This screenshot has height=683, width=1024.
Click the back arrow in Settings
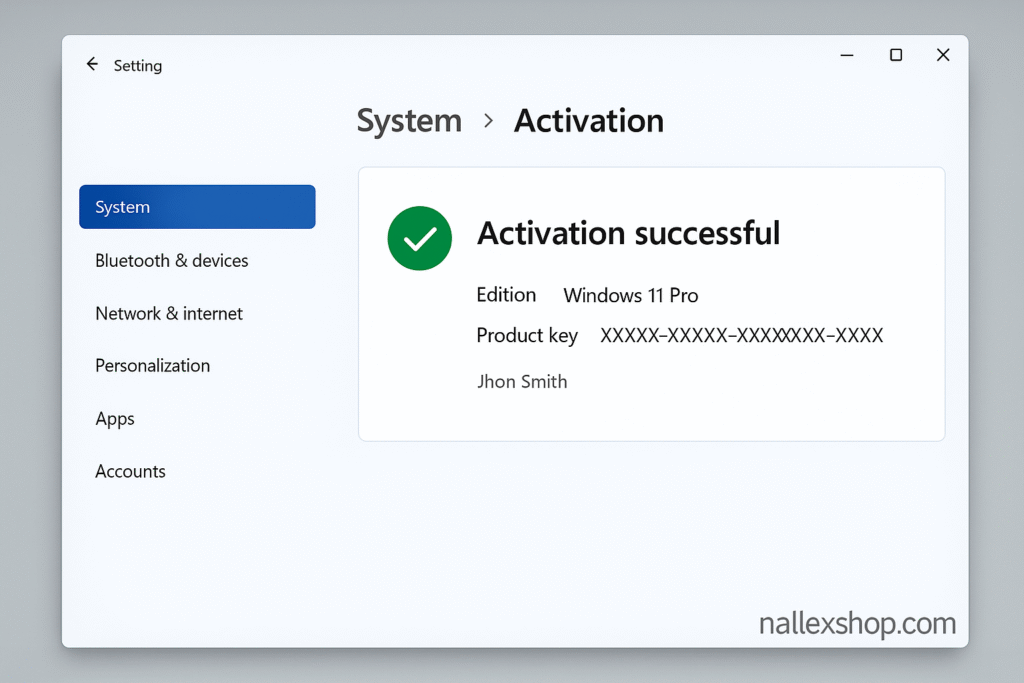[91, 64]
